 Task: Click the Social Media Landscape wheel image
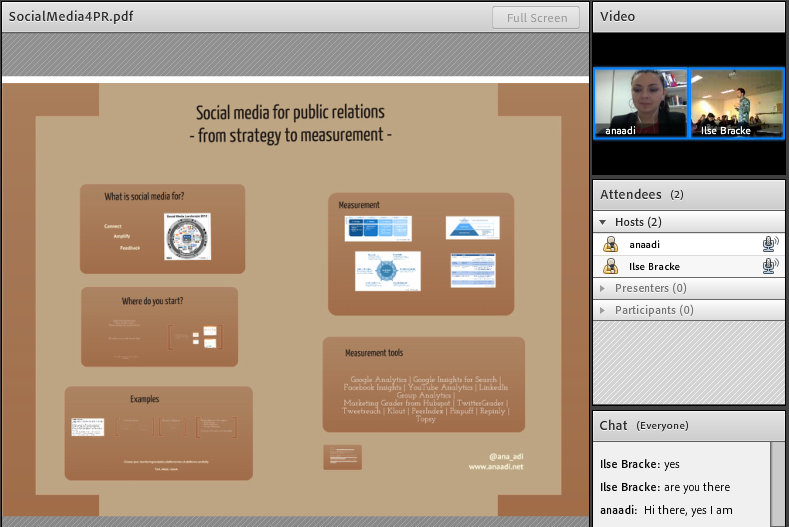coord(188,236)
